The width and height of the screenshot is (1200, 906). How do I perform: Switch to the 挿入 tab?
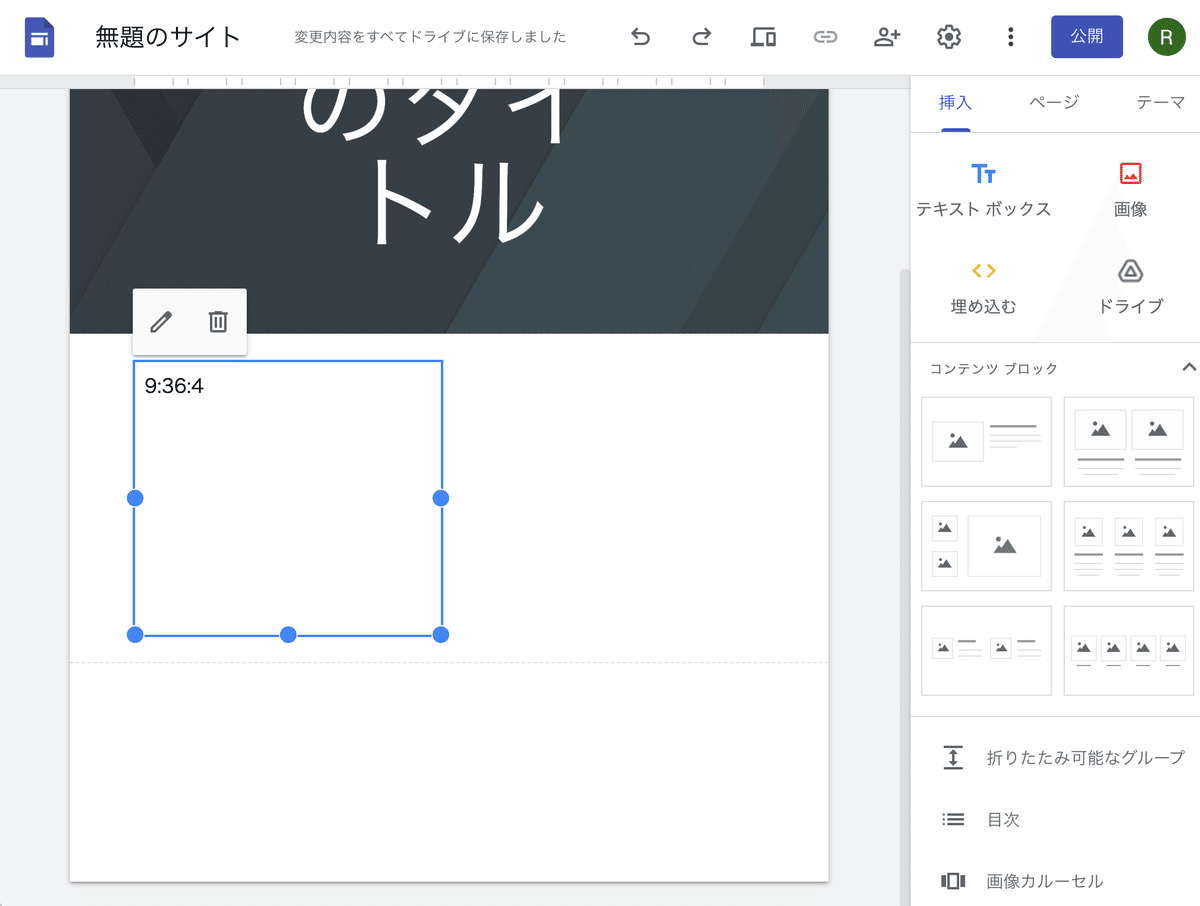coord(955,102)
